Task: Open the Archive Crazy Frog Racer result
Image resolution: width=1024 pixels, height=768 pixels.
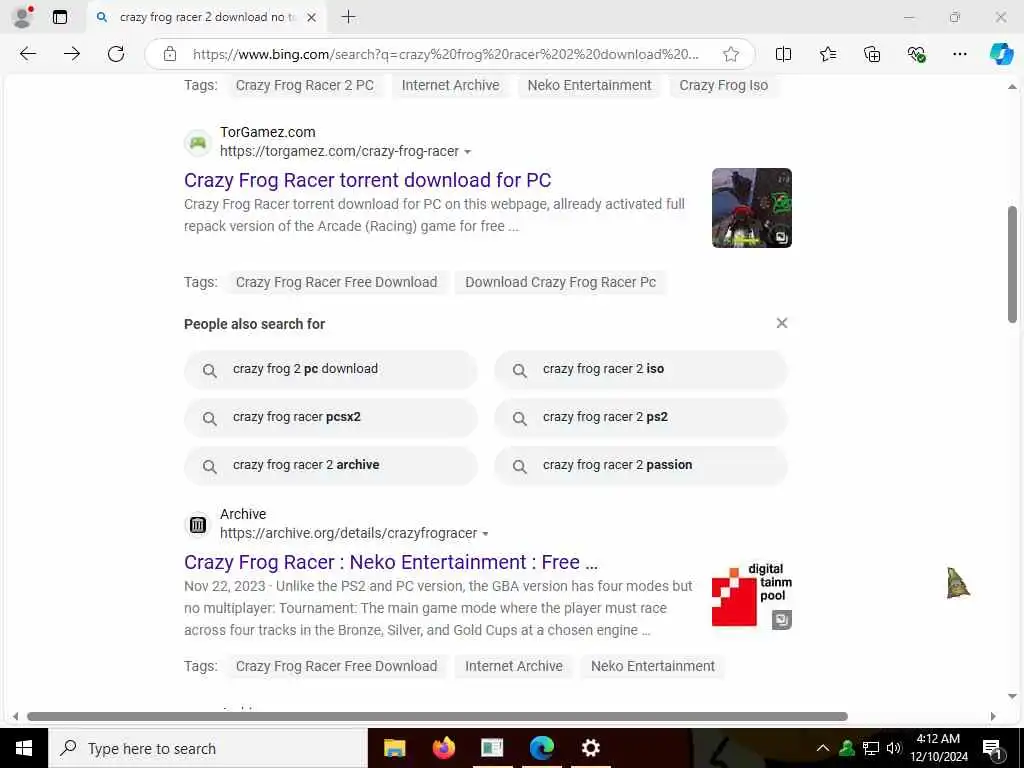Action: pyautogui.click(x=391, y=562)
